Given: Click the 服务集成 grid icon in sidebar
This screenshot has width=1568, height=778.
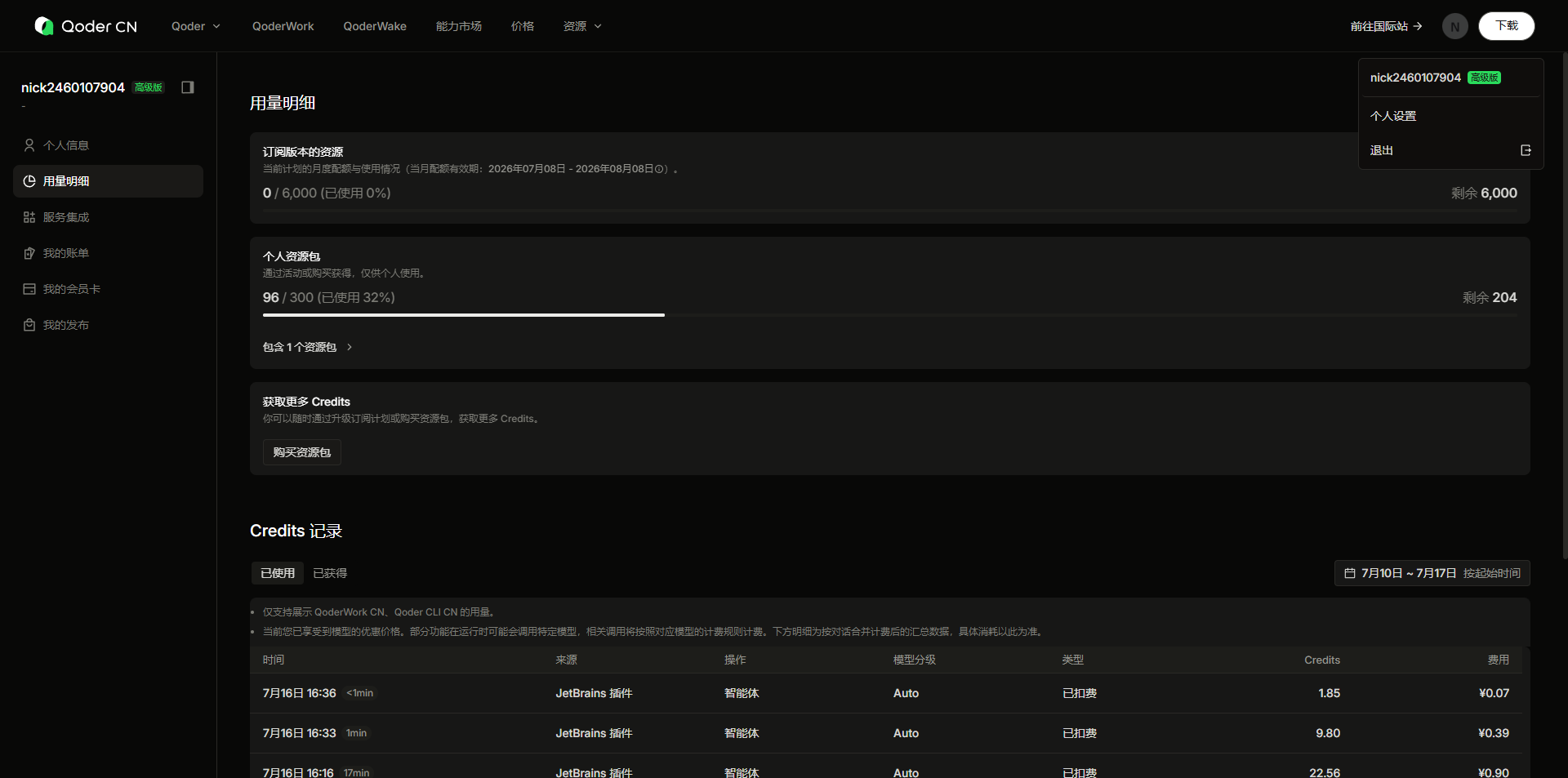Looking at the screenshot, I should [29, 217].
